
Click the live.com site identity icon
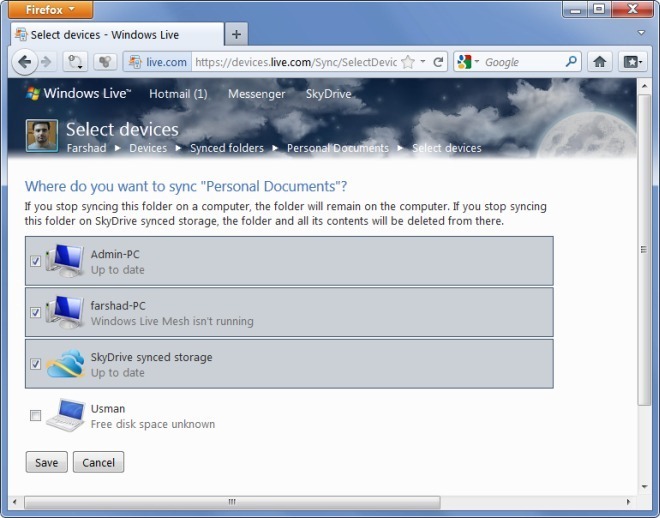pyautogui.click(x=135, y=62)
